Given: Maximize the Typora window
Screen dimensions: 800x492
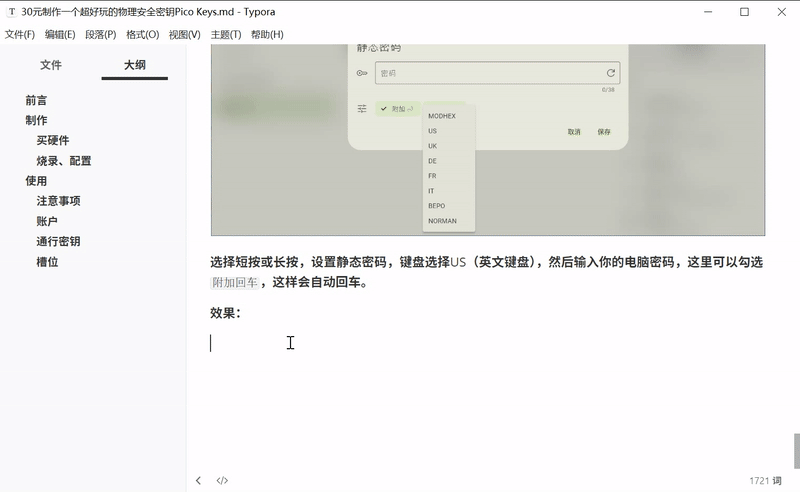Looking at the screenshot, I should [x=744, y=12].
